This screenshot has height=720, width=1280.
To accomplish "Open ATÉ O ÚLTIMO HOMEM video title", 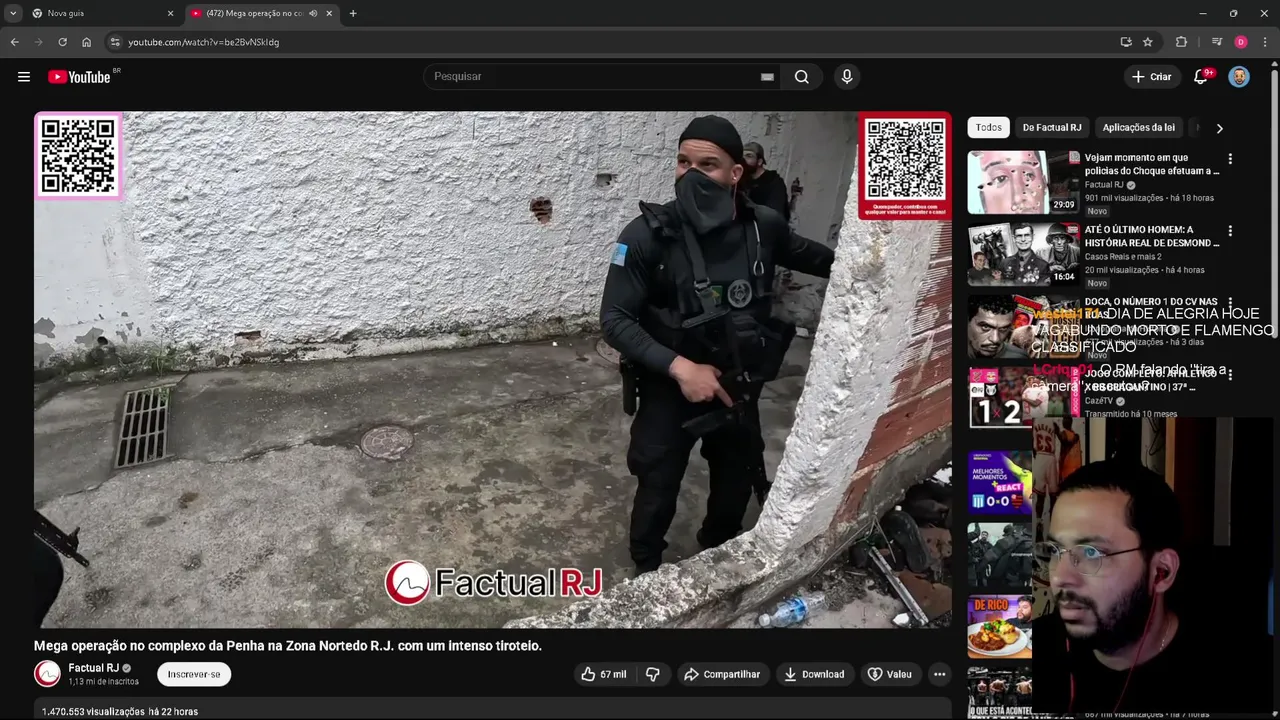I will pyautogui.click(x=1152, y=236).
